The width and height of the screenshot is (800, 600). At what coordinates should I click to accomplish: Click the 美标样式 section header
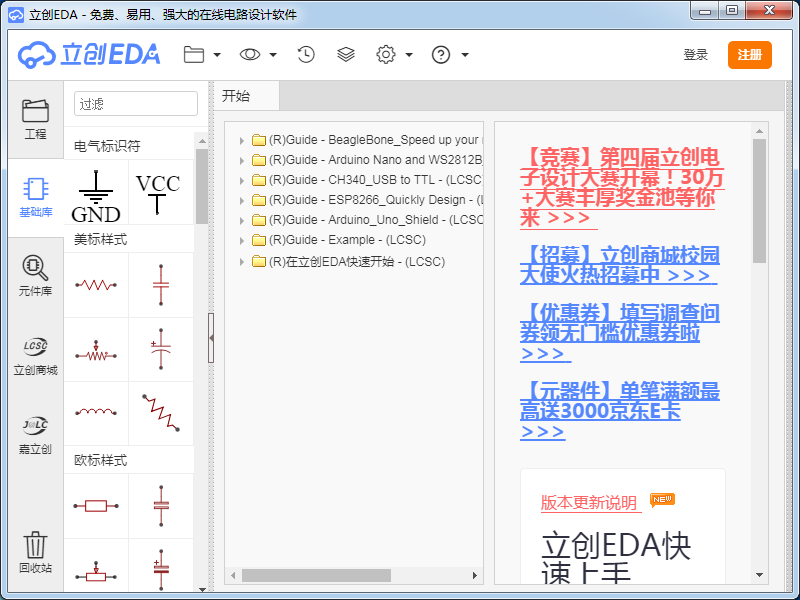click(101, 239)
